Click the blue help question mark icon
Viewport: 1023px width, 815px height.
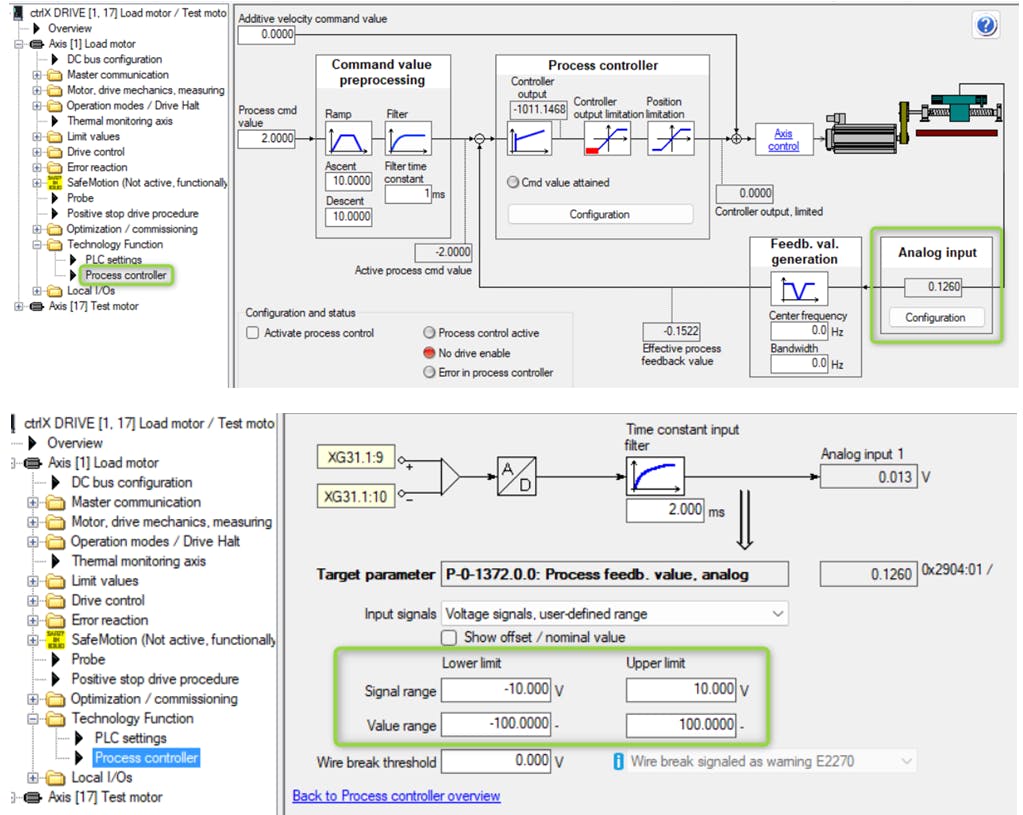coord(986,26)
